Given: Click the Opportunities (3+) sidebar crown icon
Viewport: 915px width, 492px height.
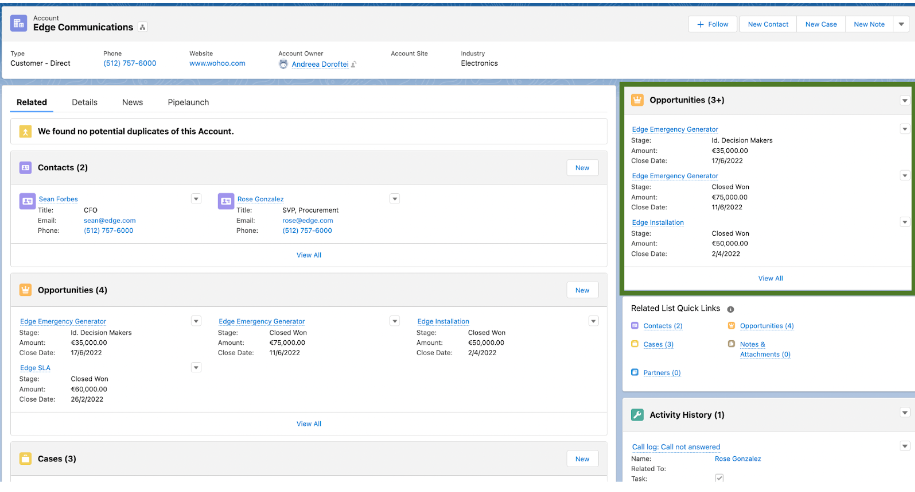Looking at the screenshot, I should tap(637, 100).
